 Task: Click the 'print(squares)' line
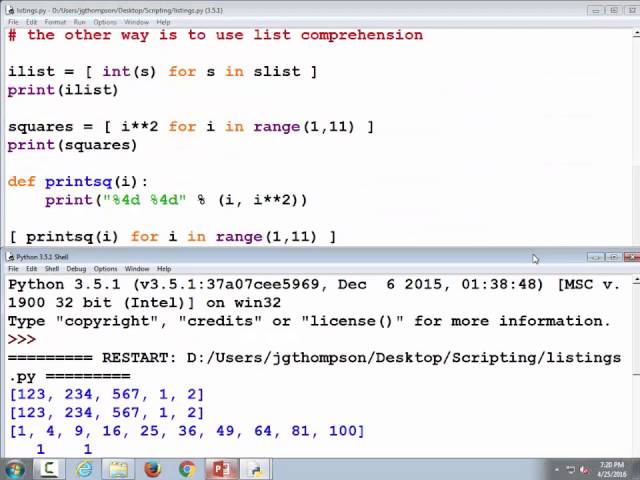[x=72, y=145]
